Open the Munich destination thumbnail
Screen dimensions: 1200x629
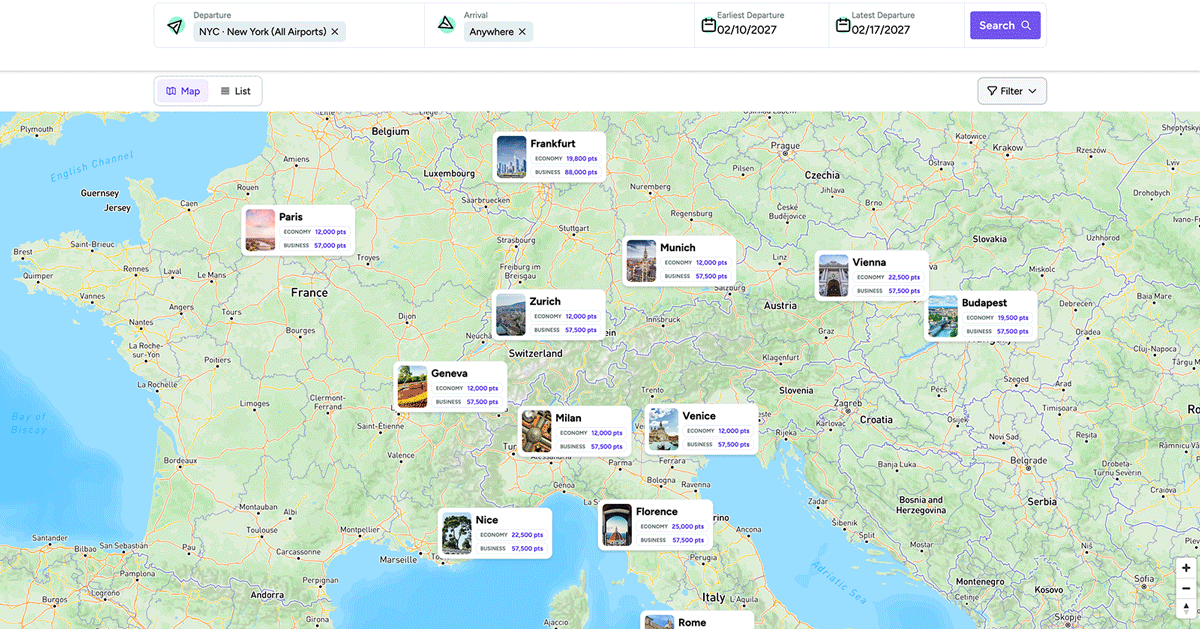[x=642, y=261]
